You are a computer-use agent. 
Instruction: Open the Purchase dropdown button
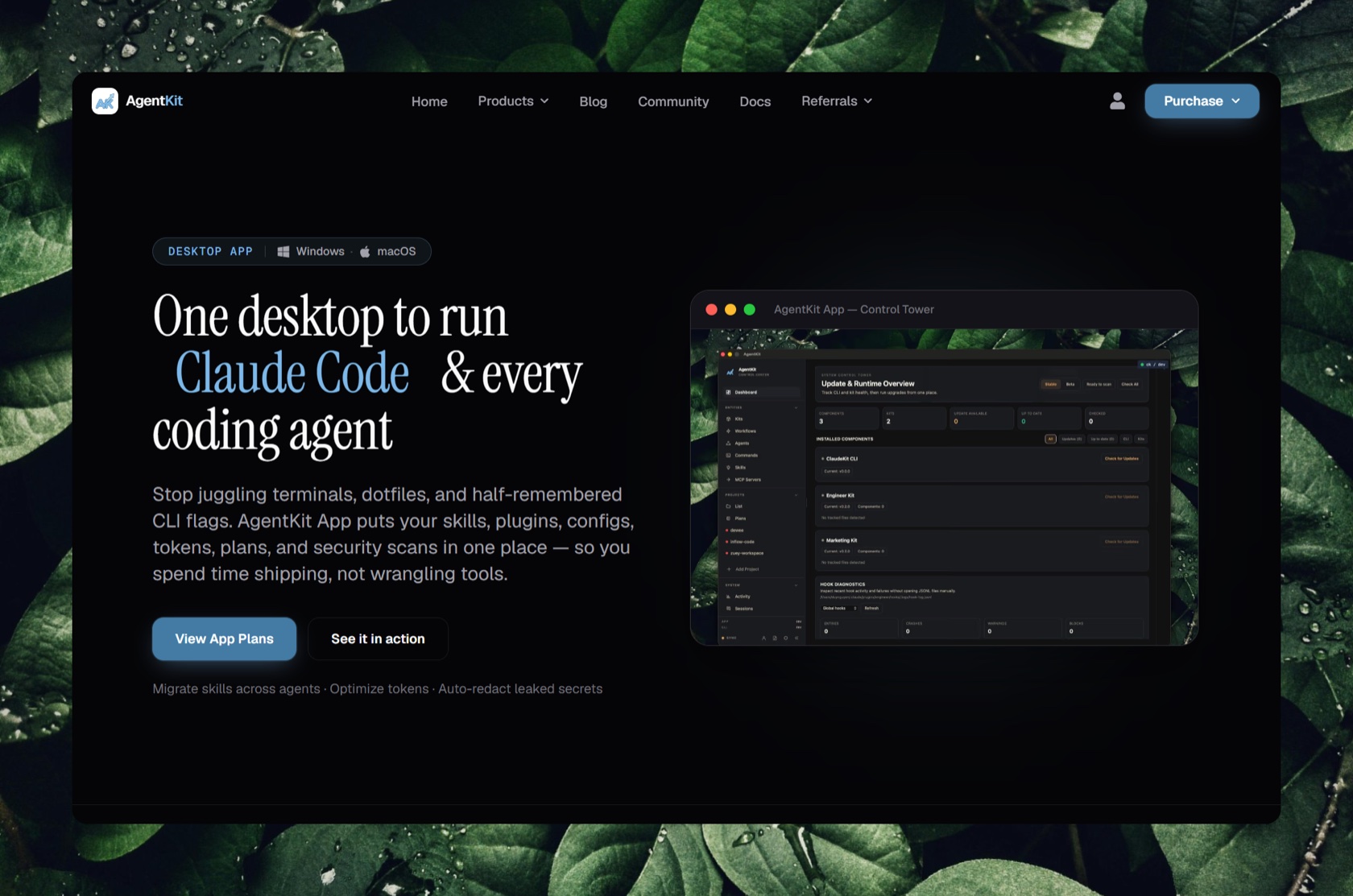click(1202, 101)
